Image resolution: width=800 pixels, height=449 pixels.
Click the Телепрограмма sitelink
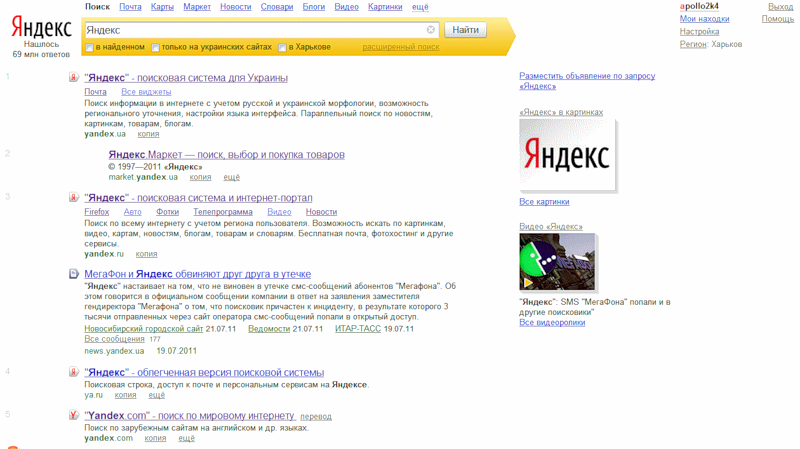[223, 212]
